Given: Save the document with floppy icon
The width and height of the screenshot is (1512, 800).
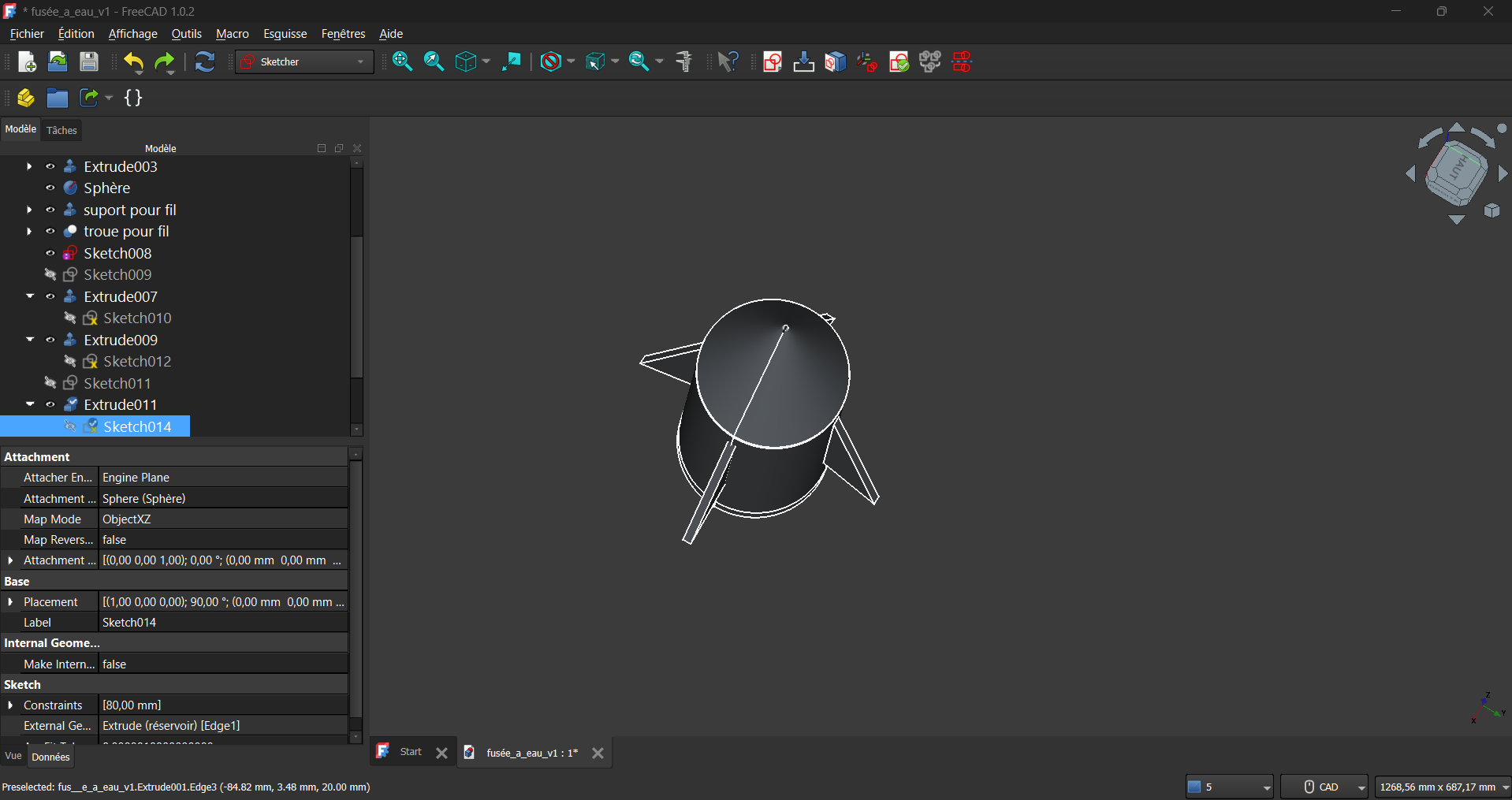Looking at the screenshot, I should pos(89,62).
